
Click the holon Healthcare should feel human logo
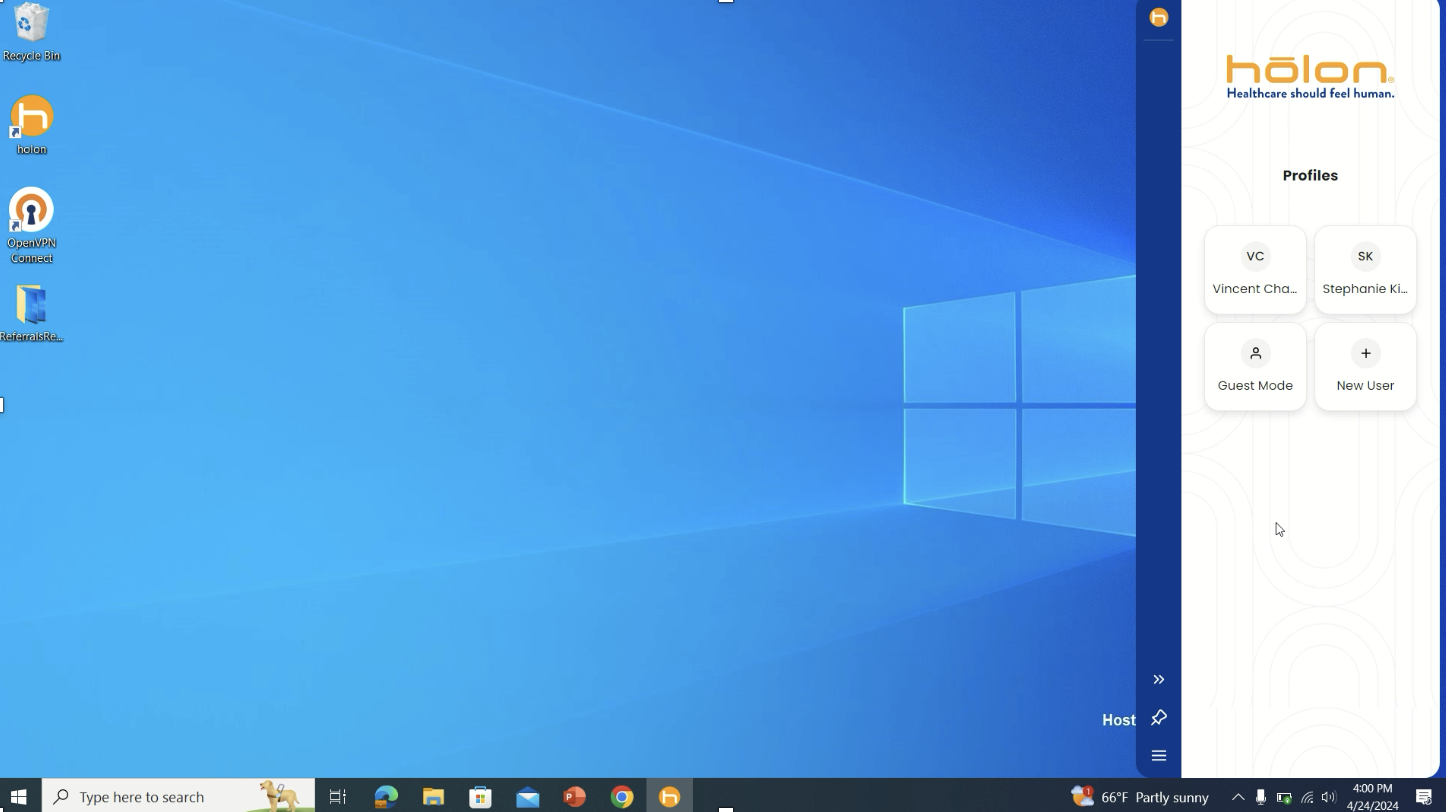1310,77
